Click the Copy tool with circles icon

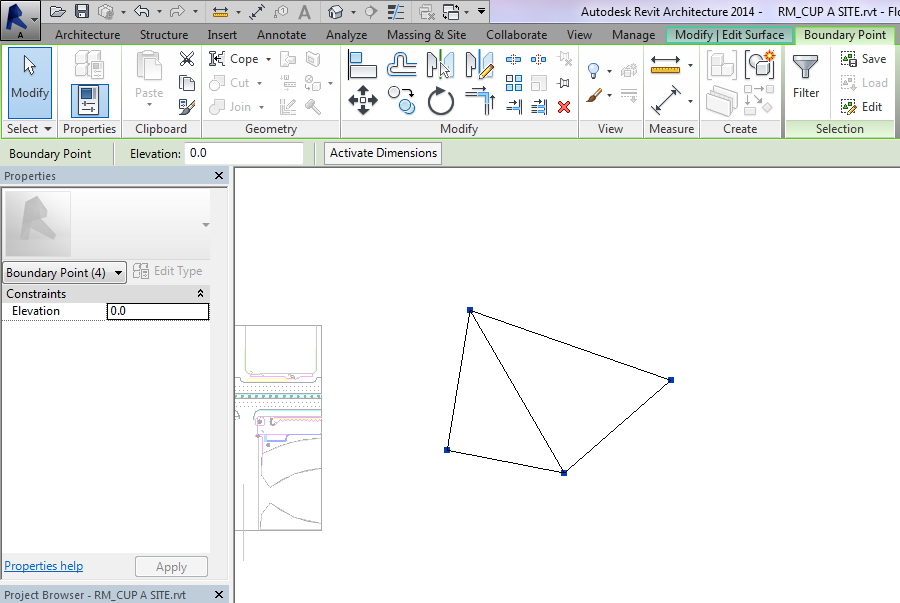(402, 100)
